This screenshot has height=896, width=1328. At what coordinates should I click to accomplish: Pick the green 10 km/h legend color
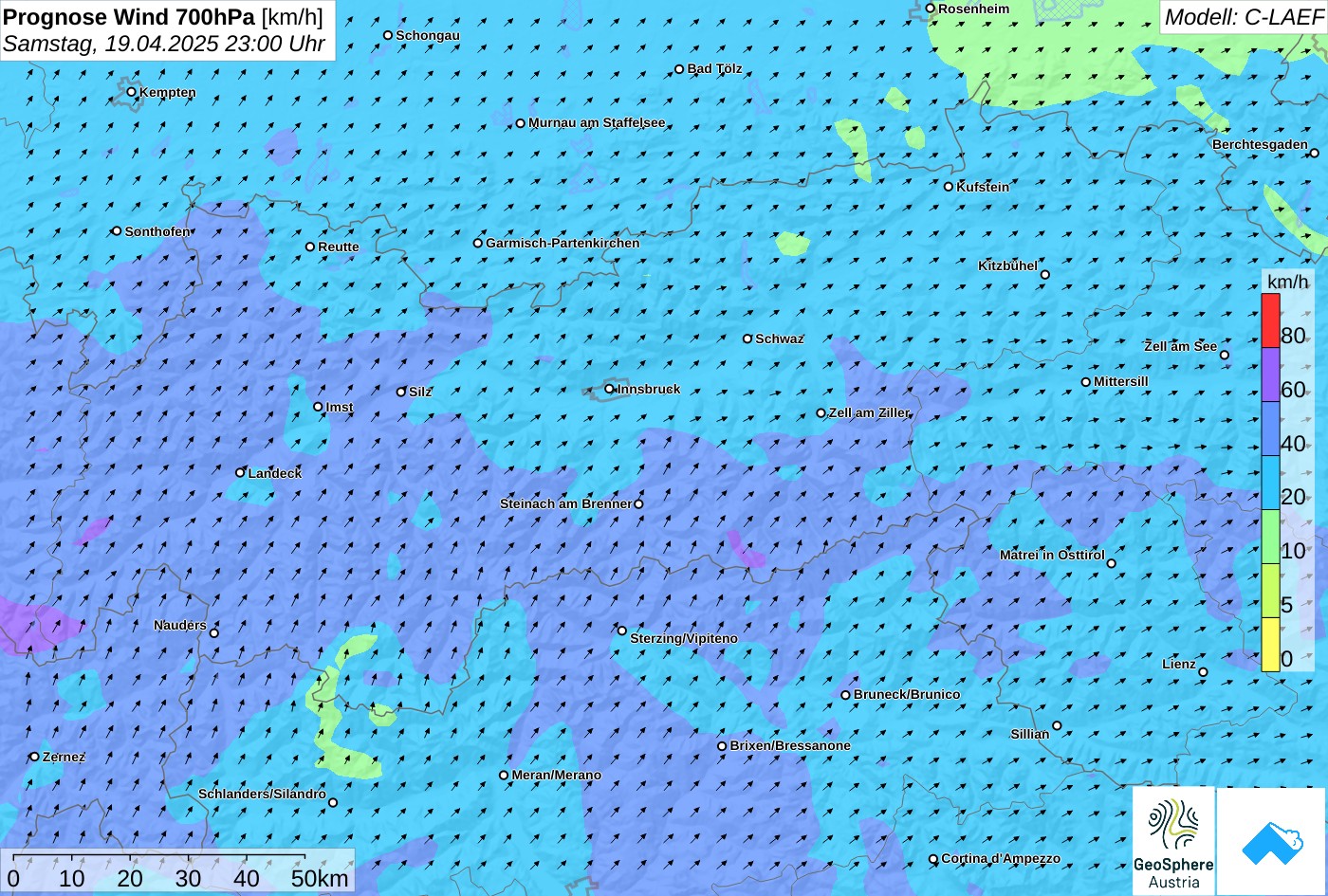point(1270,538)
